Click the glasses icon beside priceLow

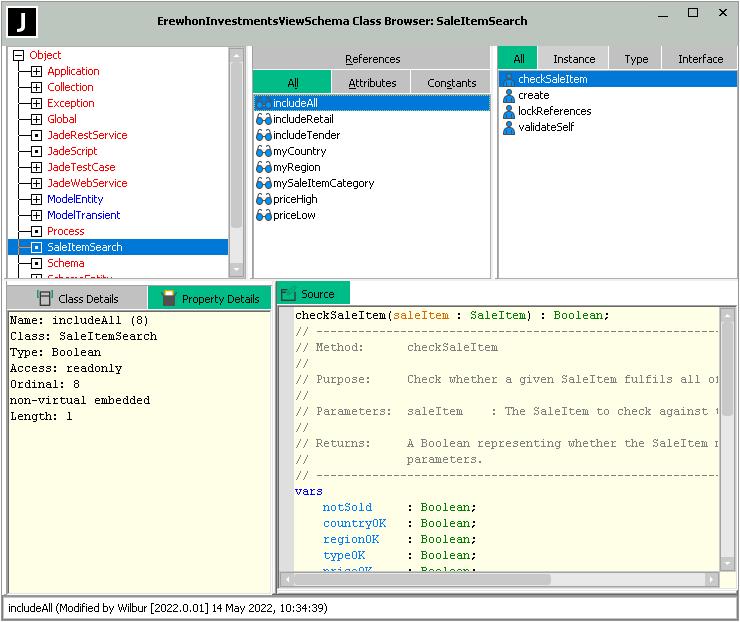click(x=264, y=215)
